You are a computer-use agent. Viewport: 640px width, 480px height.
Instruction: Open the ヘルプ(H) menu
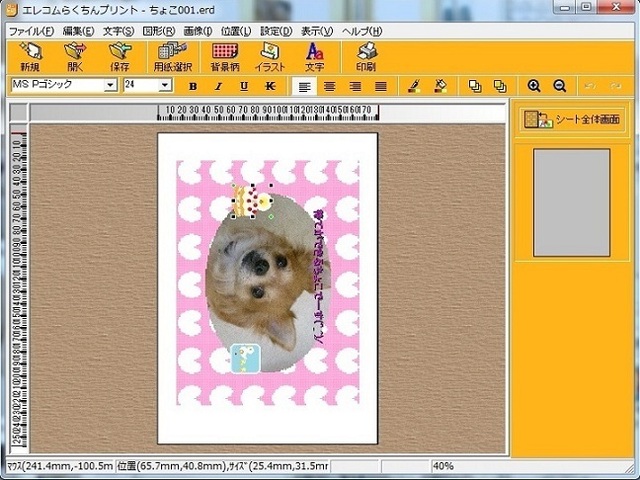tap(362, 31)
